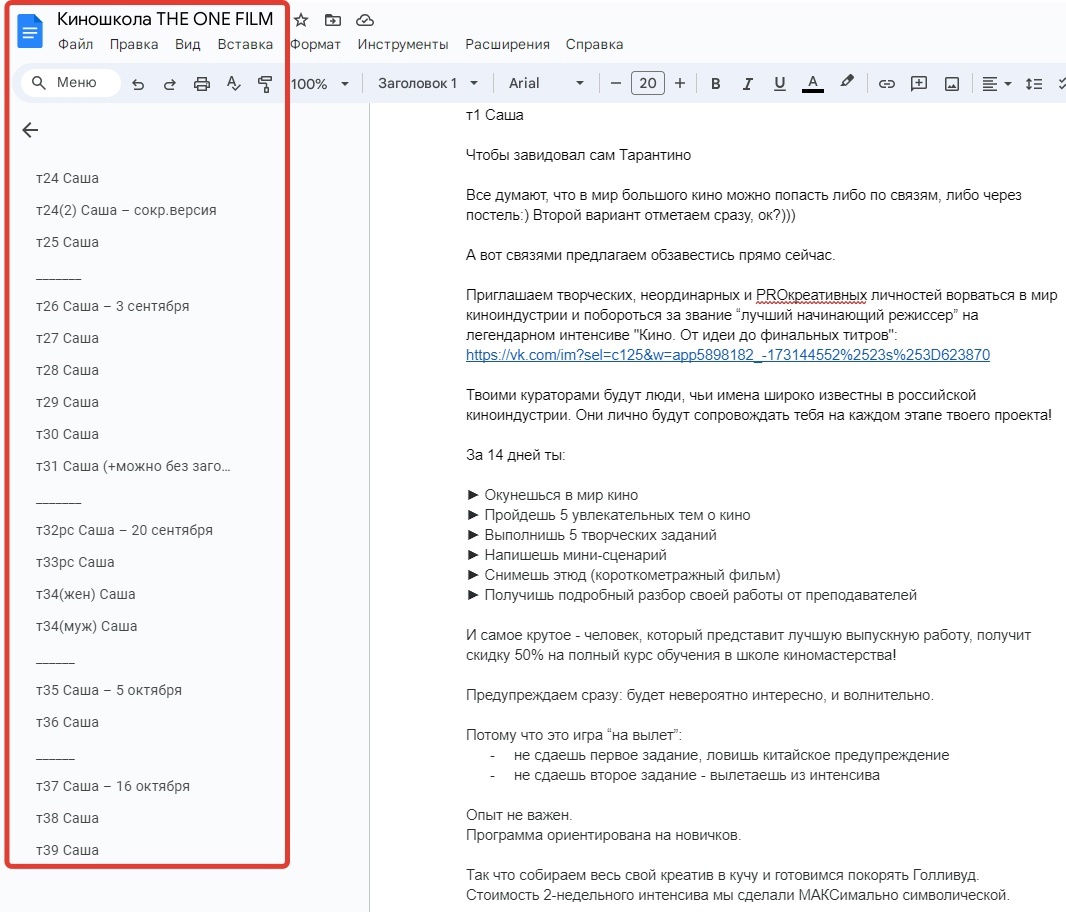Click the heading text т1 Саша
Image resolution: width=1066 pixels, height=912 pixels.
click(x=495, y=115)
